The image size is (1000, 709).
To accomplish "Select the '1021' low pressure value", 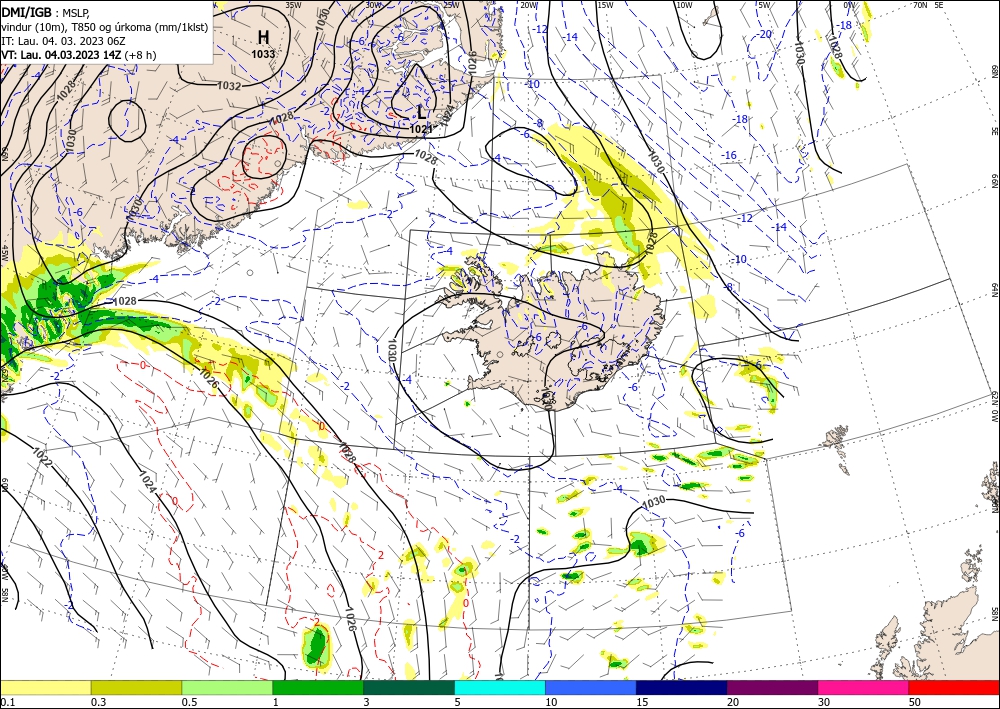I will point(421,129).
